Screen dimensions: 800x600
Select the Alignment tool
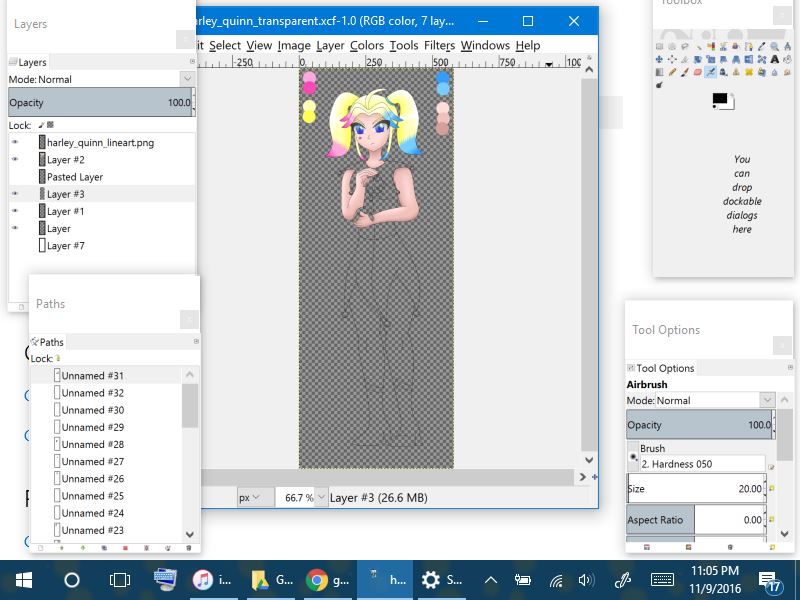[672, 59]
